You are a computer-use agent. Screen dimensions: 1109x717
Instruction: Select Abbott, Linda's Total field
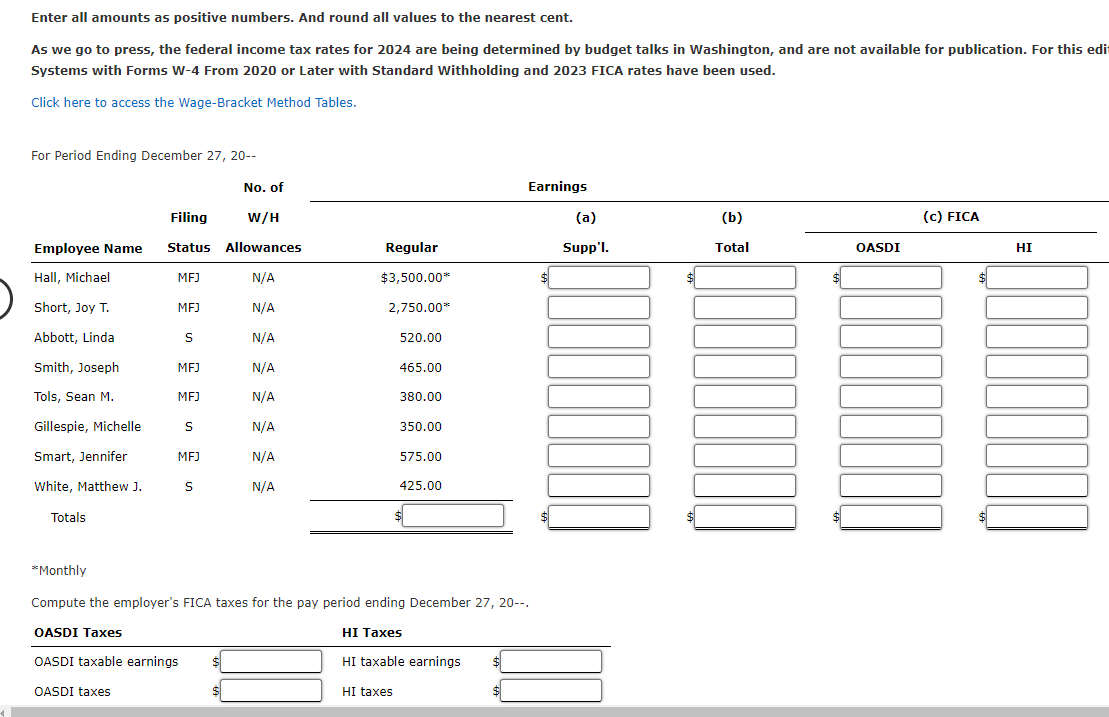click(744, 336)
